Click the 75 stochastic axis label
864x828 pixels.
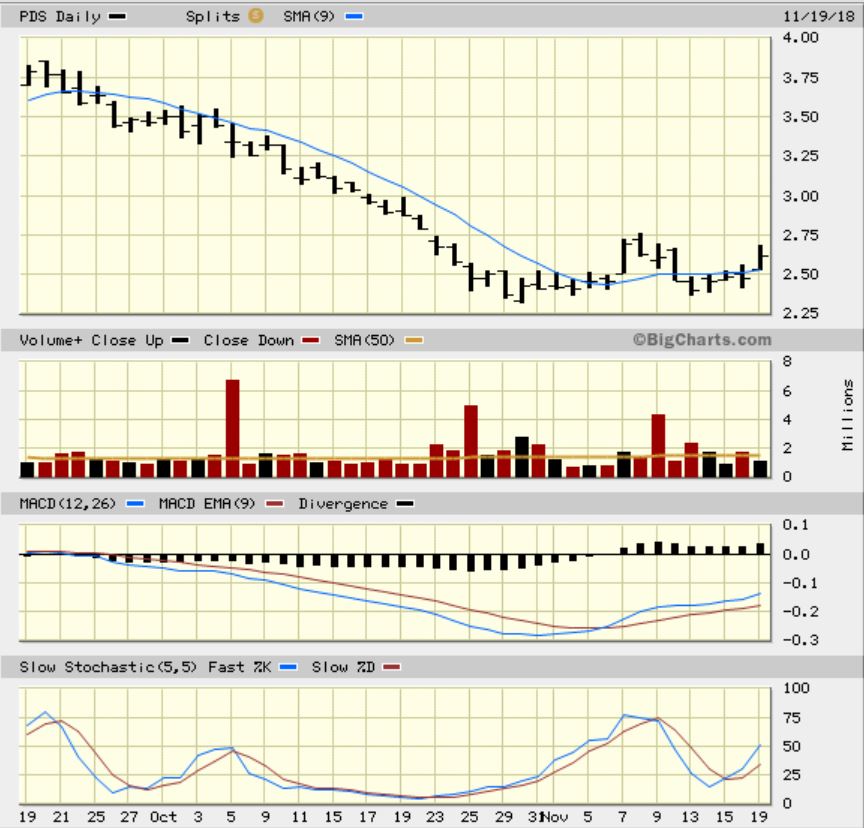point(791,718)
